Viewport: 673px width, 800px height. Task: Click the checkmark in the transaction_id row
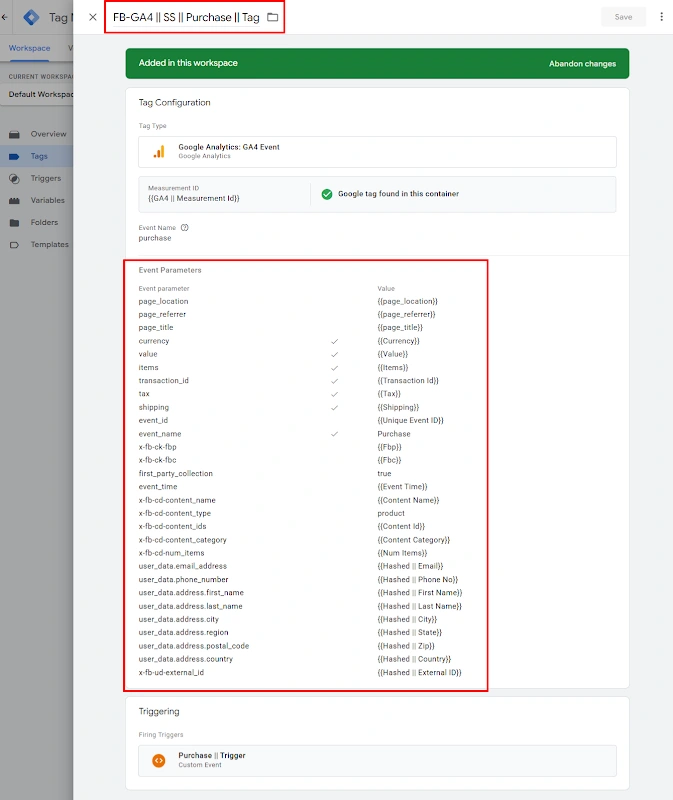tap(334, 381)
